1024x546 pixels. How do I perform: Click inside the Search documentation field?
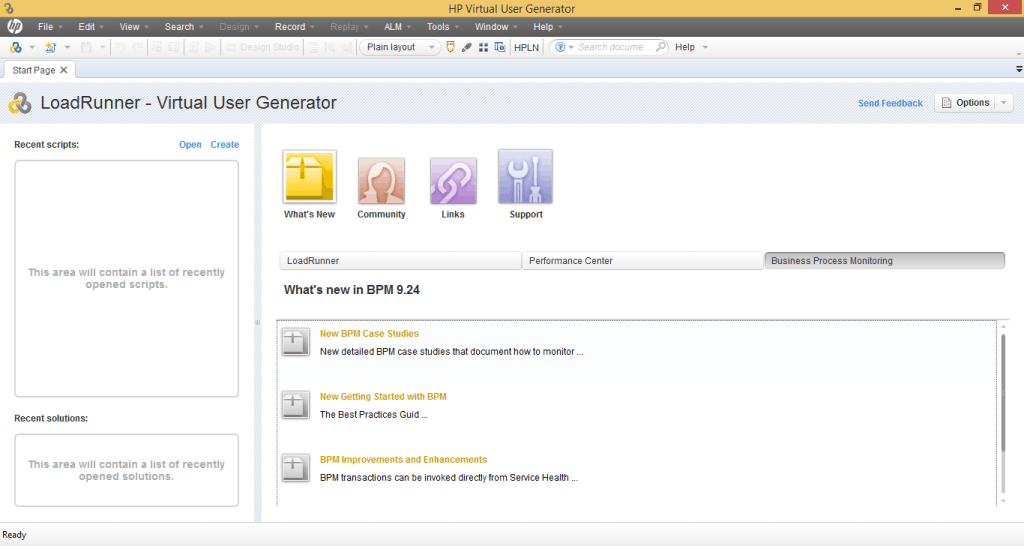[x=614, y=47]
